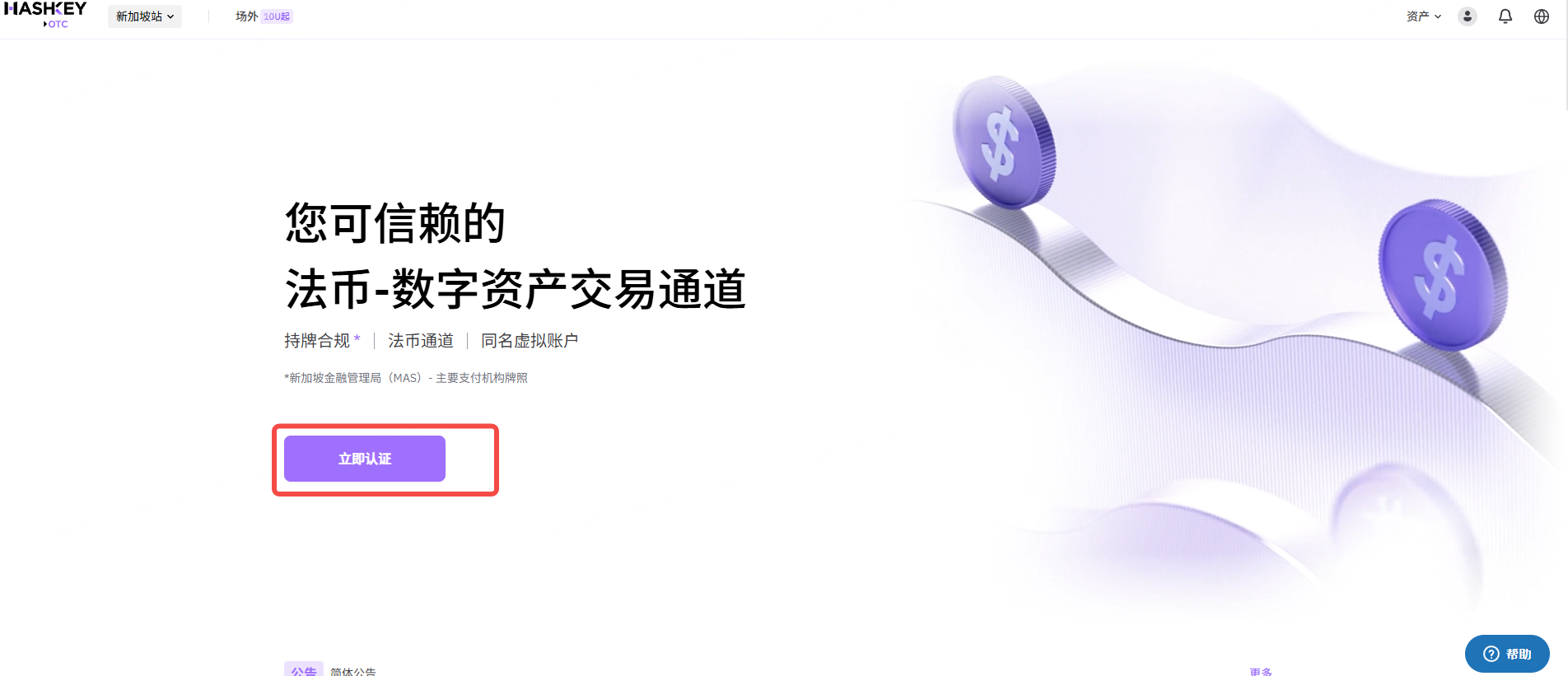The height and width of the screenshot is (676, 1568).
Task: Click the chevron arrow next to 新加坡站
Action: coord(170,16)
